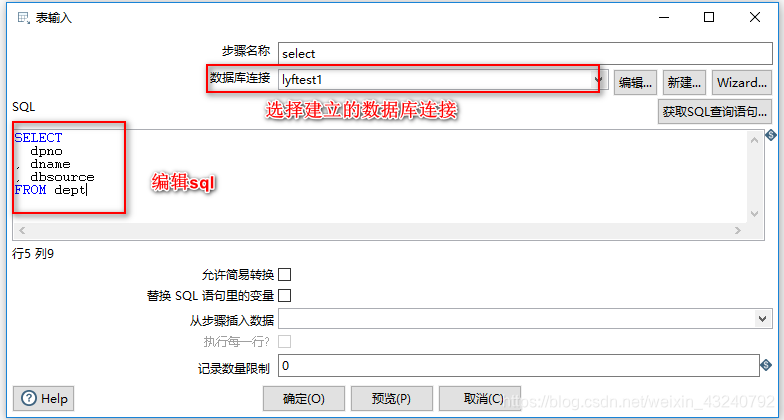The width and height of the screenshot is (784, 420).
Task: Click the 步骤名称 field containing select
Action: click(x=525, y=54)
